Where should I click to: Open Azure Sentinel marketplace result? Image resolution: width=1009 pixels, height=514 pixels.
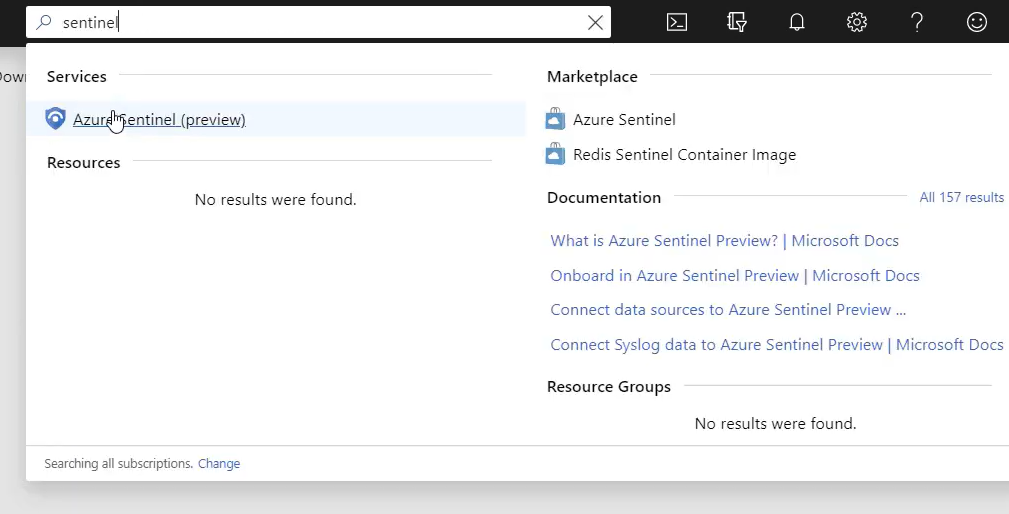point(624,120)
